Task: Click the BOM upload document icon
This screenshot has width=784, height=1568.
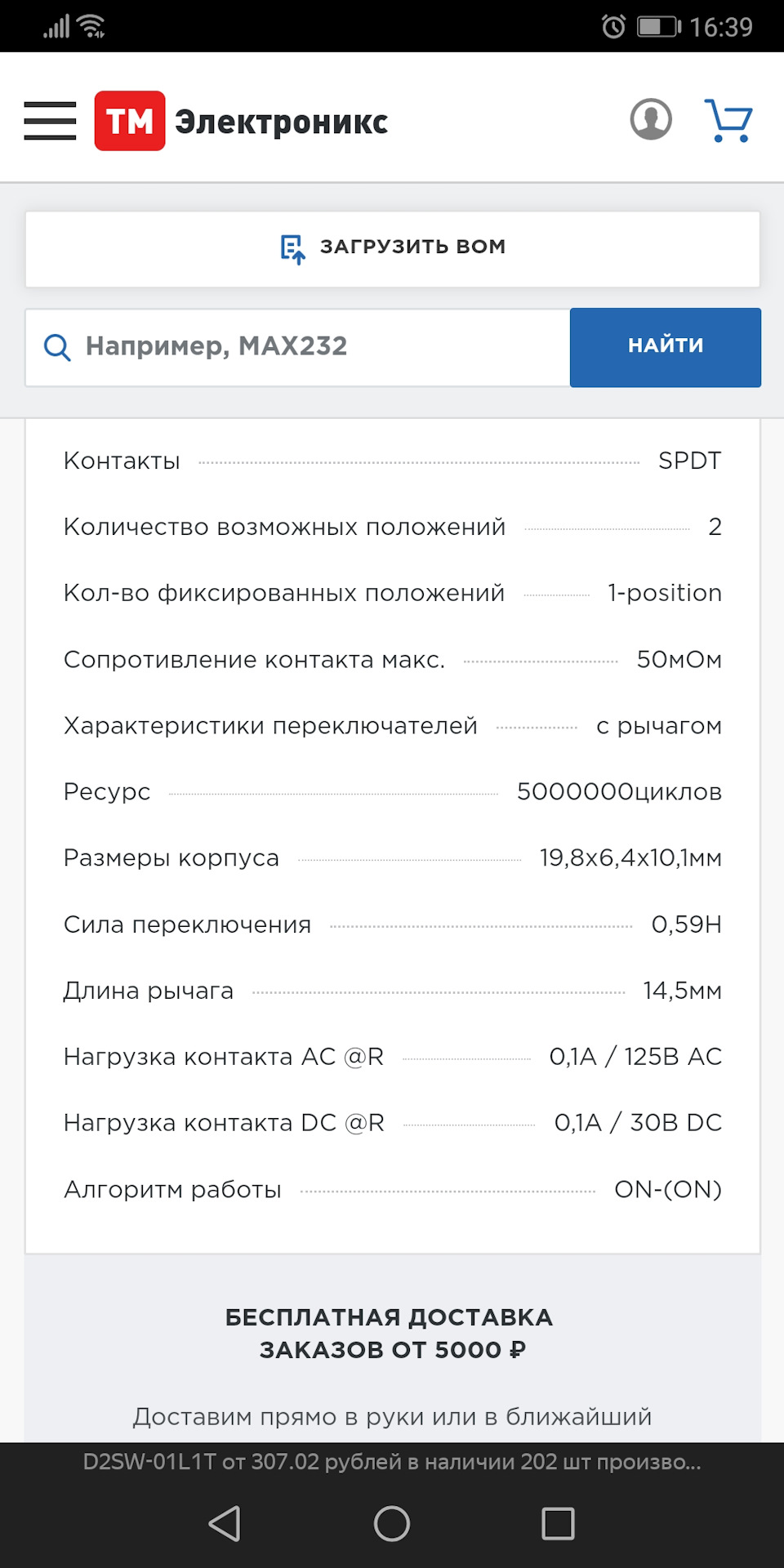Action: 292,248
